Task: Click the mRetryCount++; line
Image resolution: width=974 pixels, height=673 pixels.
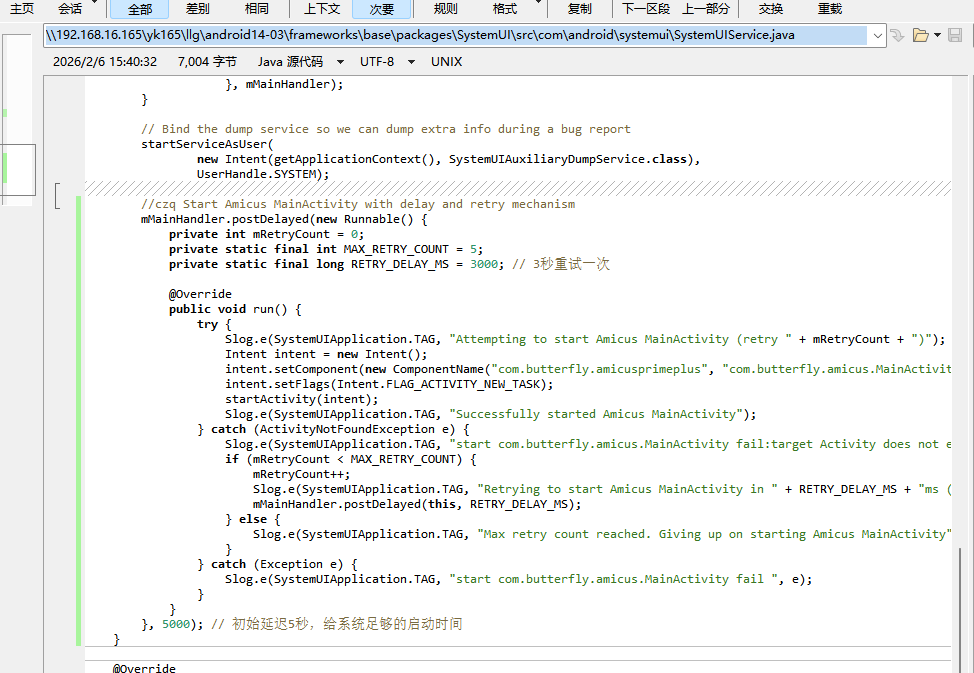Action: tap(301, 474)
